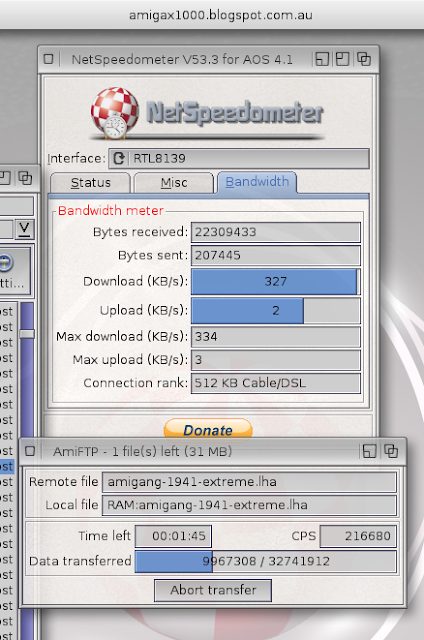The image size is (424, 640).
Task: Click the Interface chooser cycle icon
Action: coord(119,158)
